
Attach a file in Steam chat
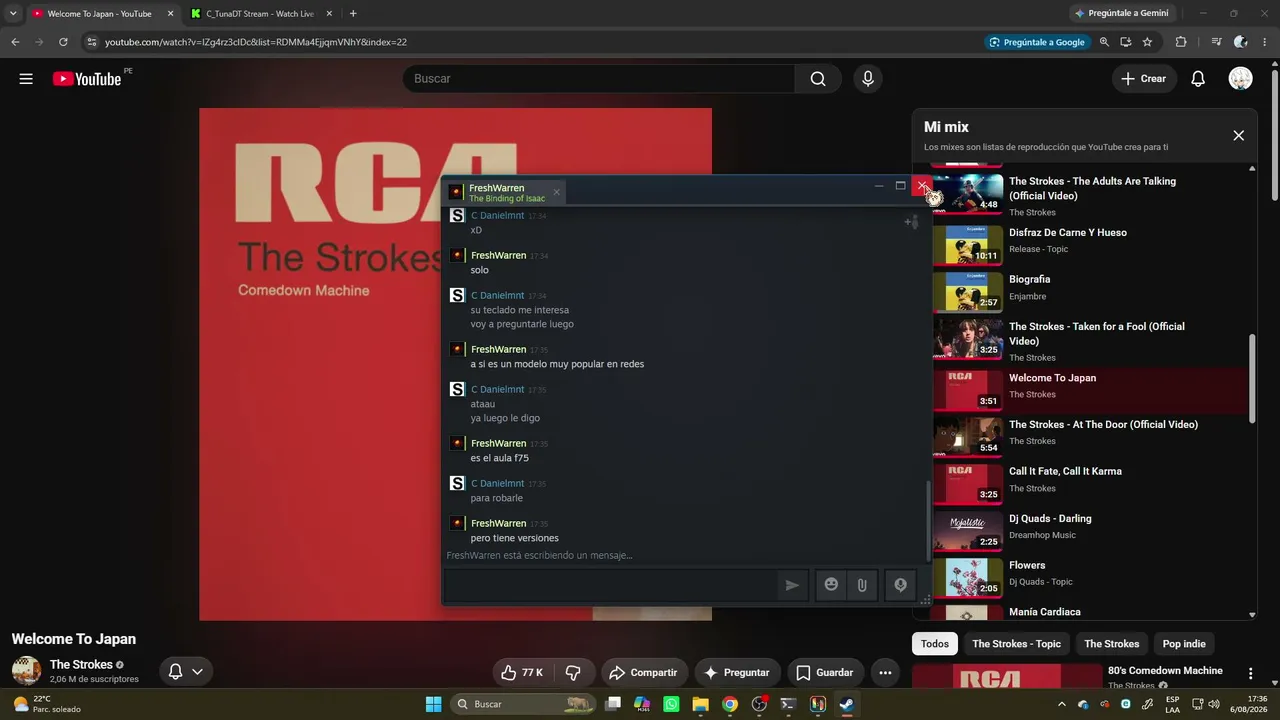point(862,585)
